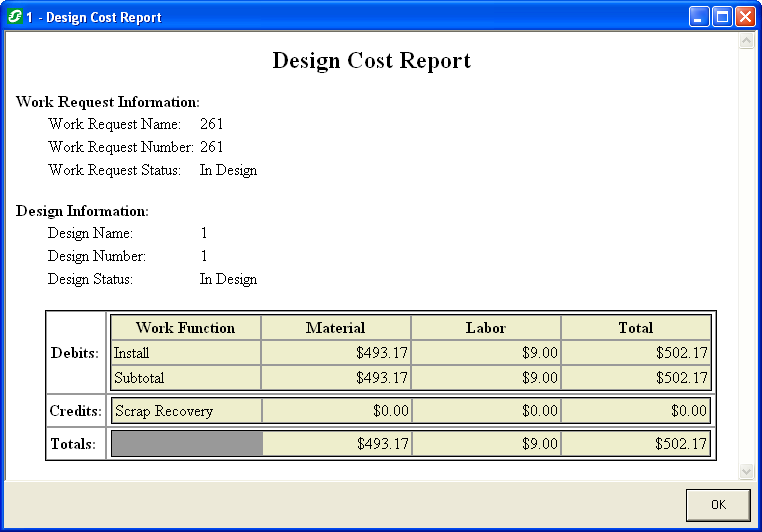
Task: Click the gray blank cell in Totals row
Action: pyautogui.click(x=186, y=444)
